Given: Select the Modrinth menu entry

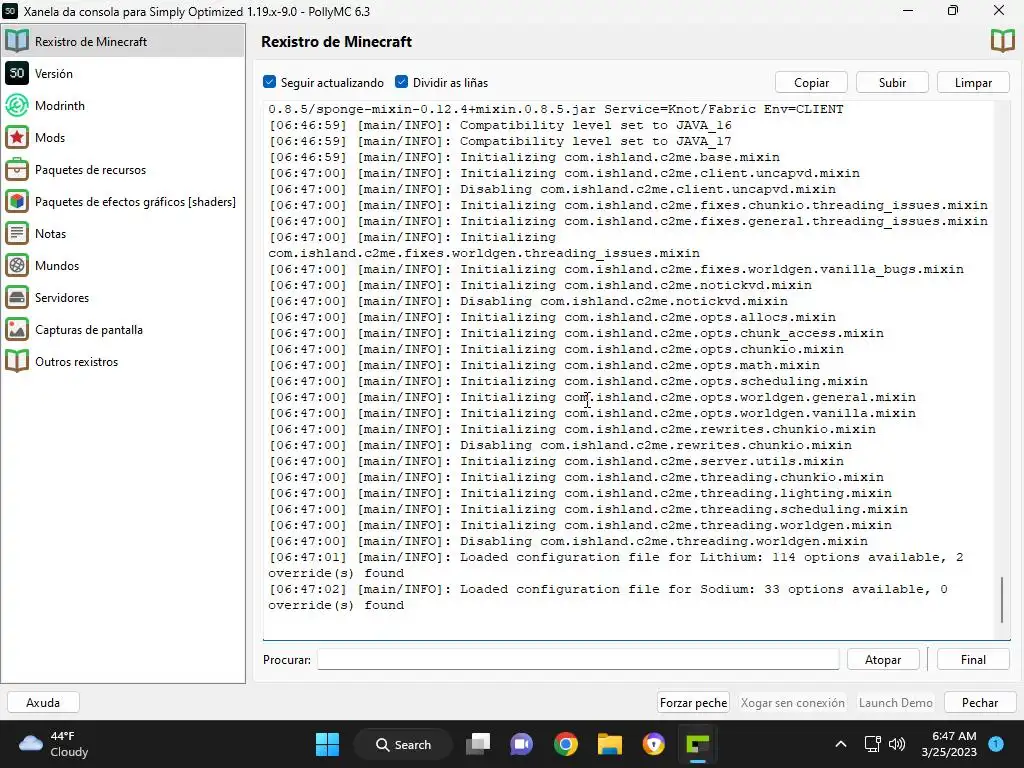Looking at the screenshot, I should tap(123, 105).
